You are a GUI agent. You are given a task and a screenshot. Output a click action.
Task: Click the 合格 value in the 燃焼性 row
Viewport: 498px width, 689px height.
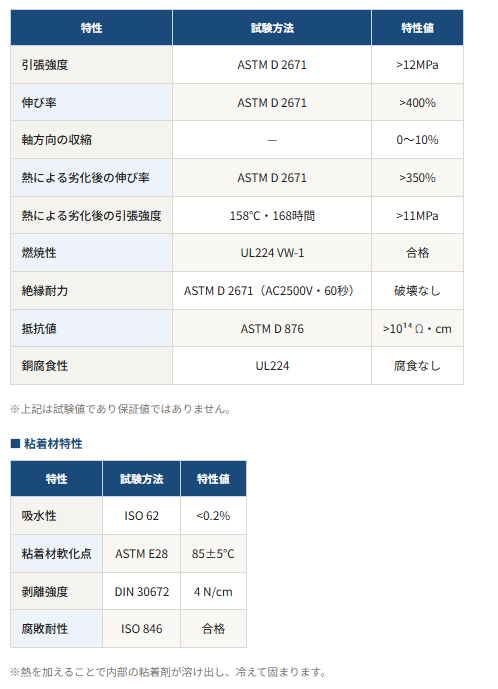click(417, 253)
